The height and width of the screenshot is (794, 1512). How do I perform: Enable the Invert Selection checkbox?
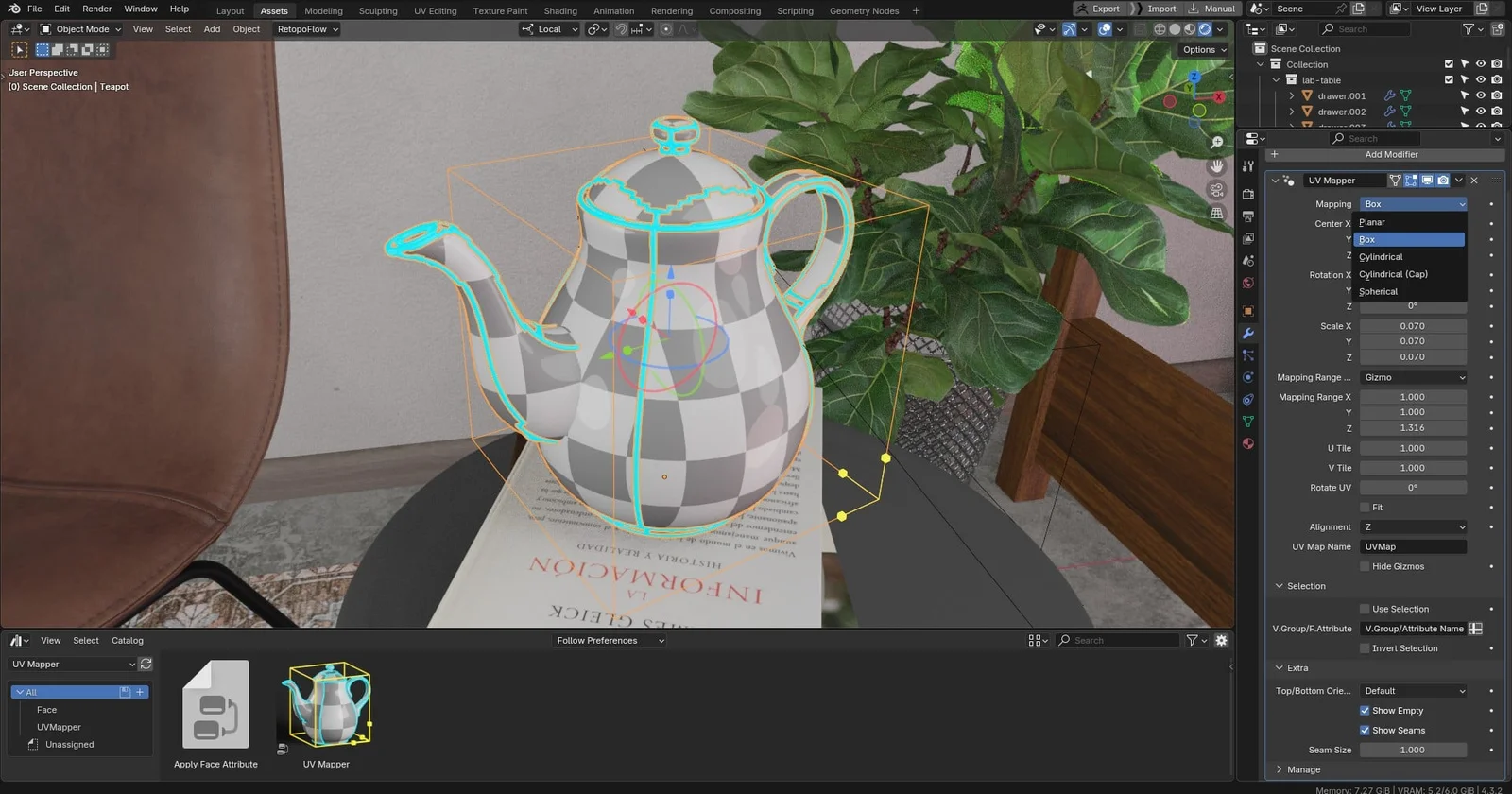coord(1365,648)
